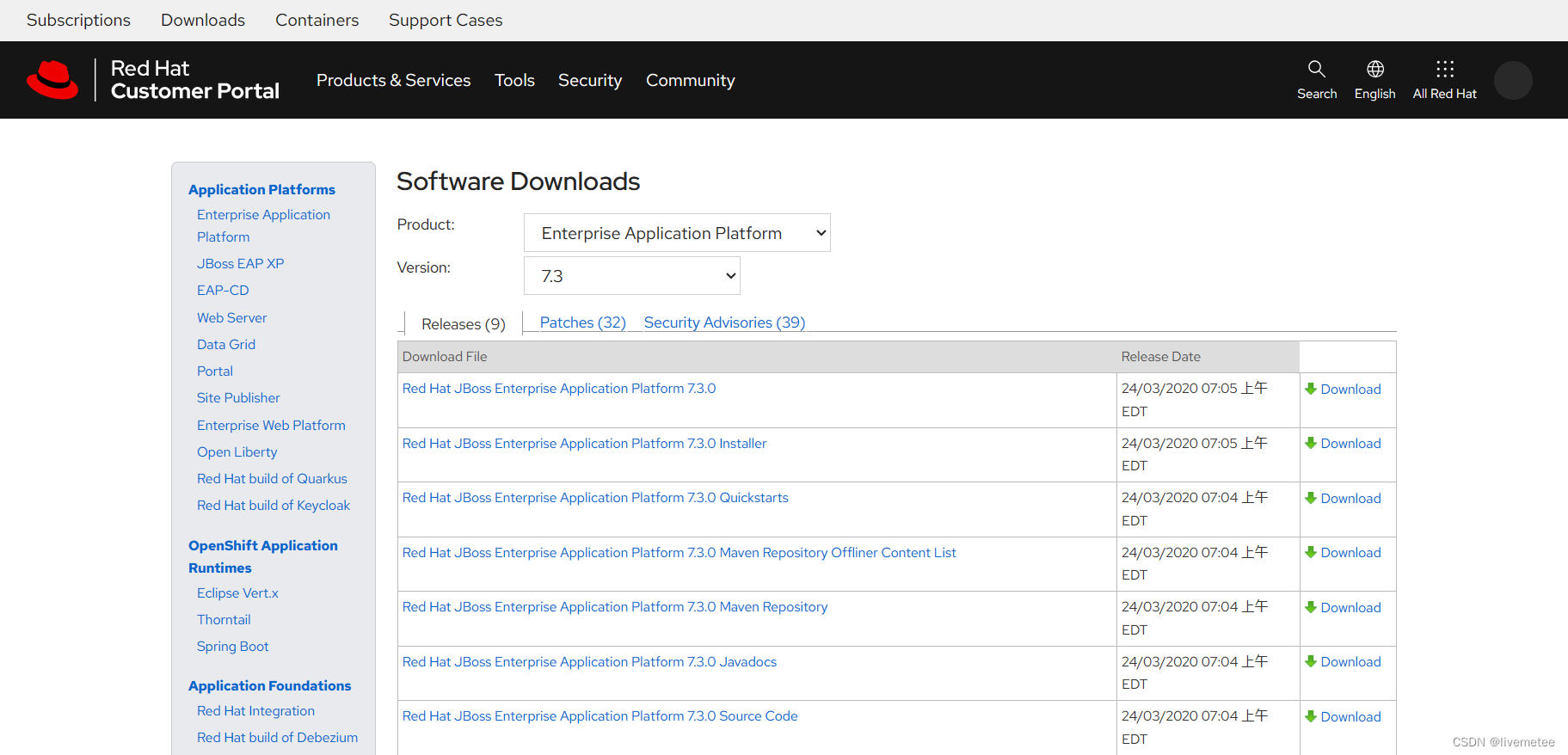The image size is (1568, 755).
Task: Click green download arrow for Quickstarts row
Action: [1311, 498]
